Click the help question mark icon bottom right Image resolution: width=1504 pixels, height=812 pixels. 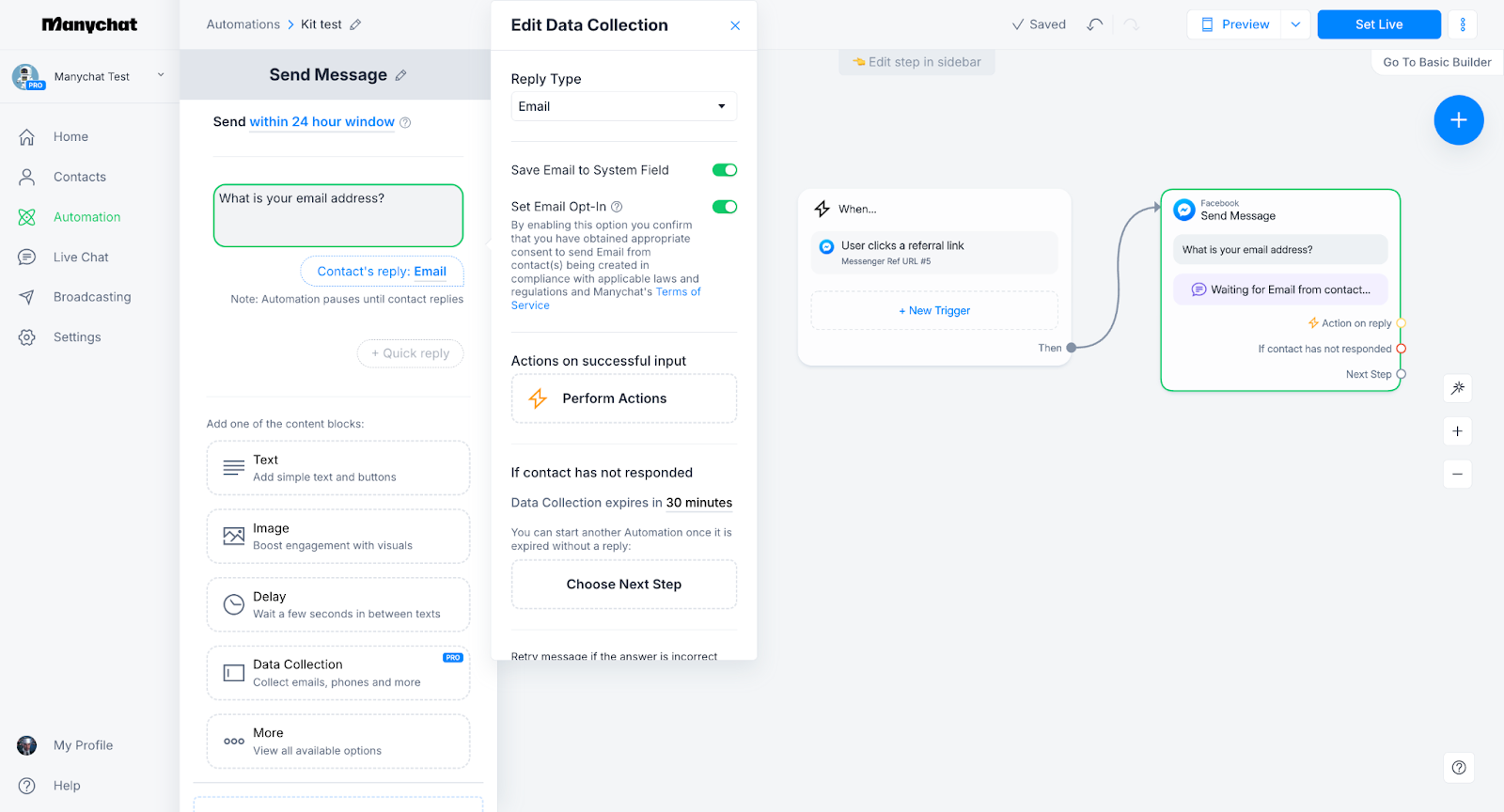click(x=1458, y=767)
